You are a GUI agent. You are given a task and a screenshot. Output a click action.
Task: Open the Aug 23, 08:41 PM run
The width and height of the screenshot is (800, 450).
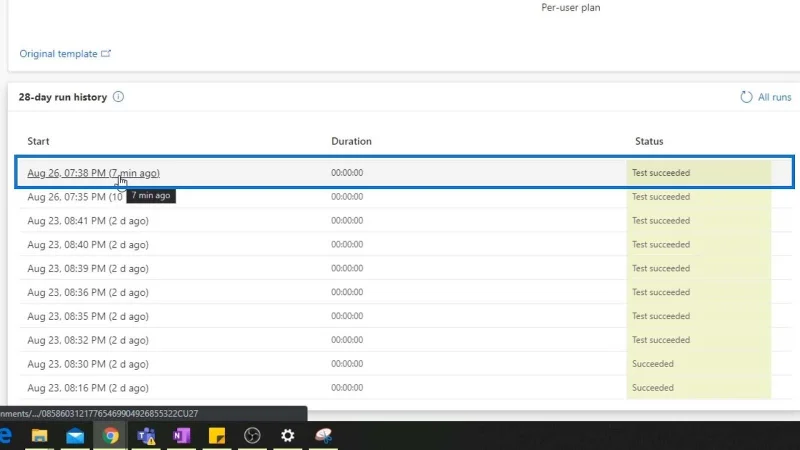point(88,221)
